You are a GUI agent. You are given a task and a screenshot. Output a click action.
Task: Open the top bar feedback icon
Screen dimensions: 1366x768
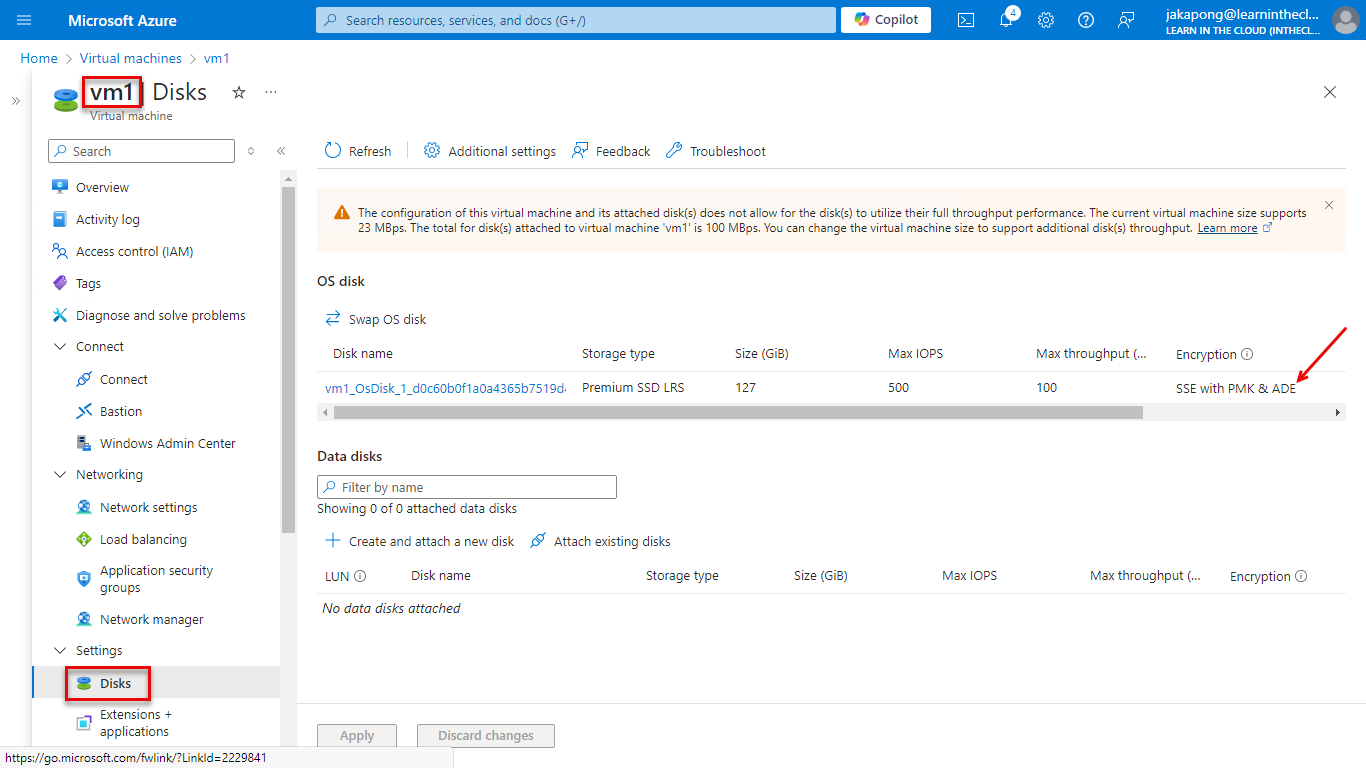(x=1126, y=20)
